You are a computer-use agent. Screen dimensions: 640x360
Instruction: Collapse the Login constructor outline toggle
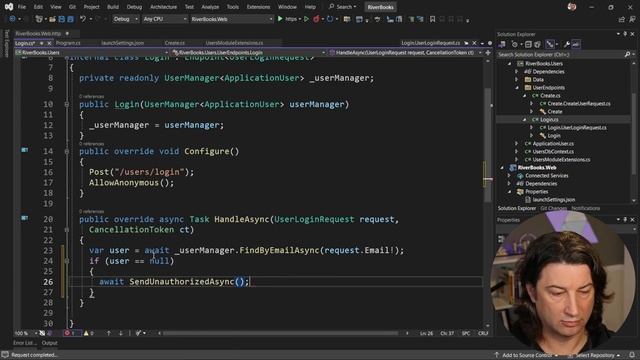click(x=67, y=104)
